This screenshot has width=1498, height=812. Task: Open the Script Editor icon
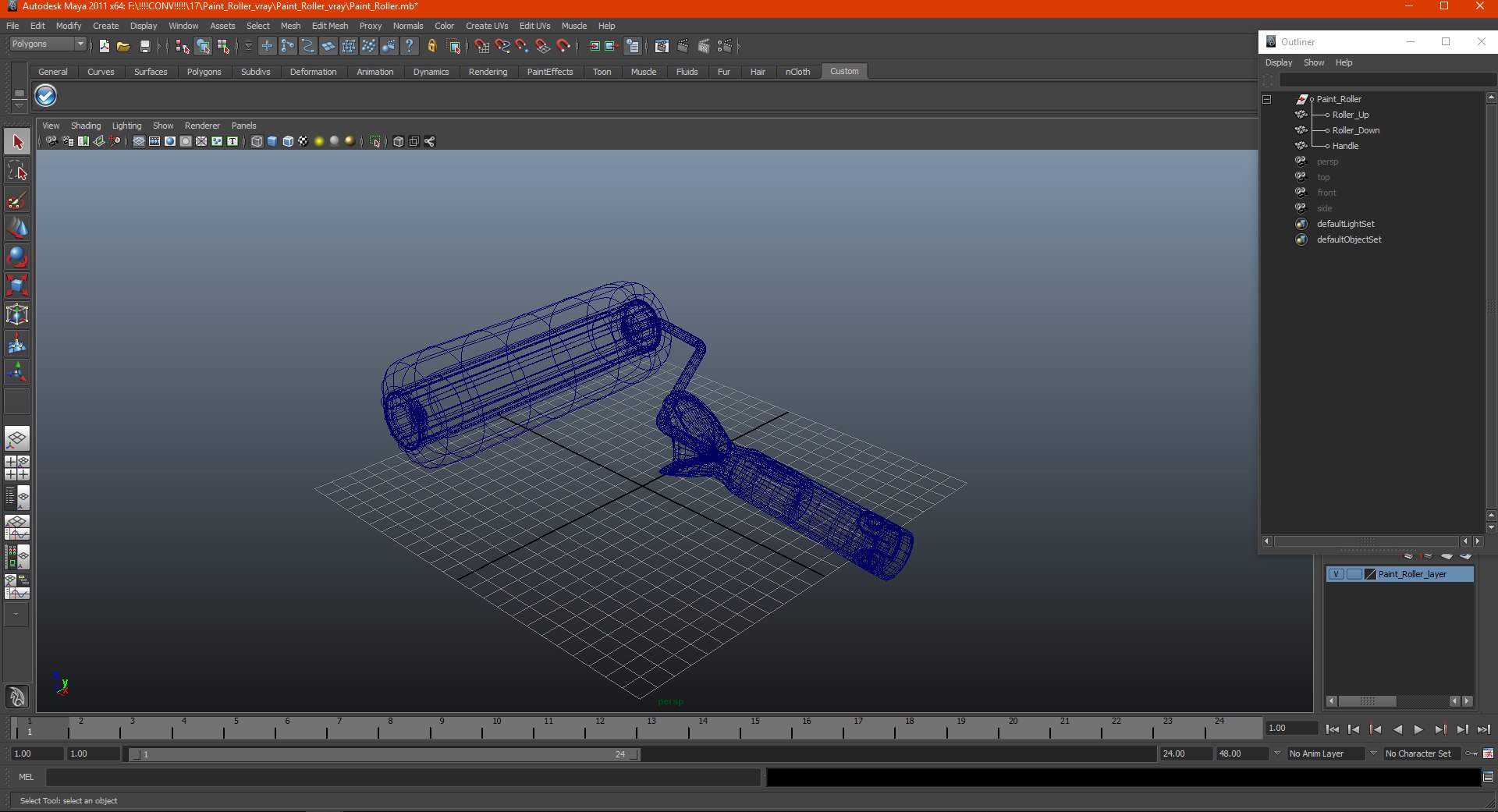pyautogui.click(x=1488, y=777)
